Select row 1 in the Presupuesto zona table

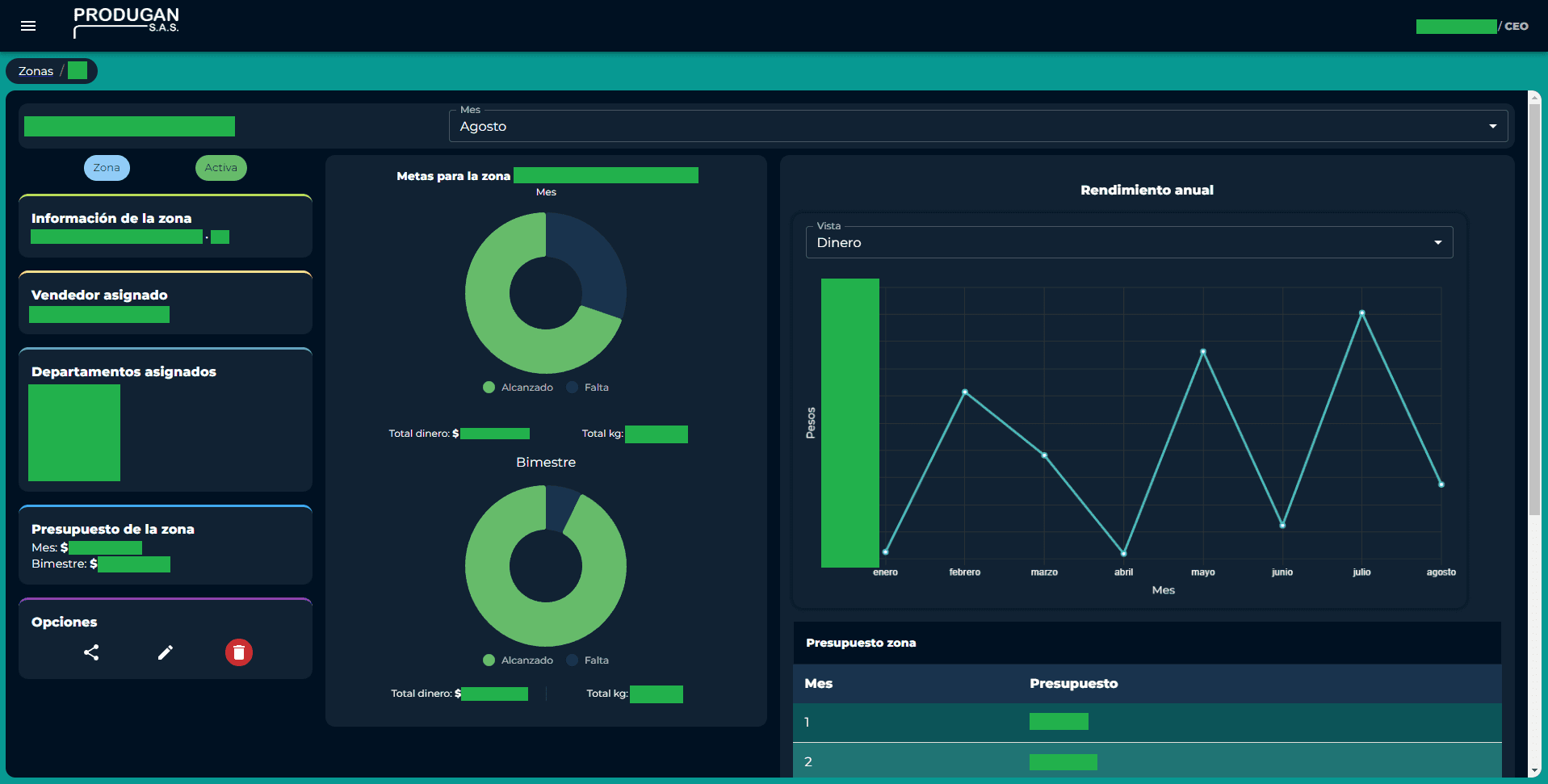click(x=1147, y=722)
